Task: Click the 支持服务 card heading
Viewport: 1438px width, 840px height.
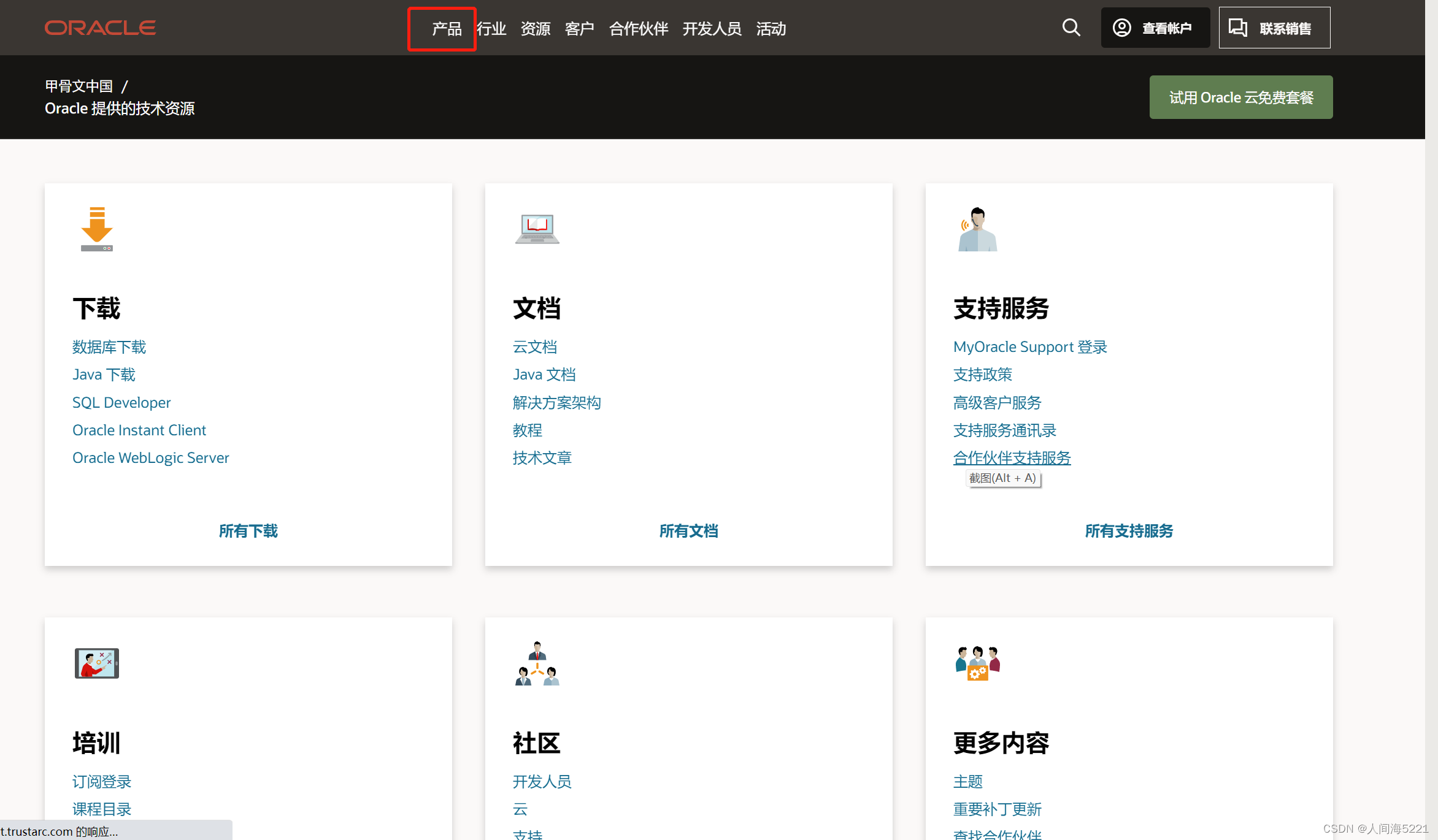Action: 1001,308
